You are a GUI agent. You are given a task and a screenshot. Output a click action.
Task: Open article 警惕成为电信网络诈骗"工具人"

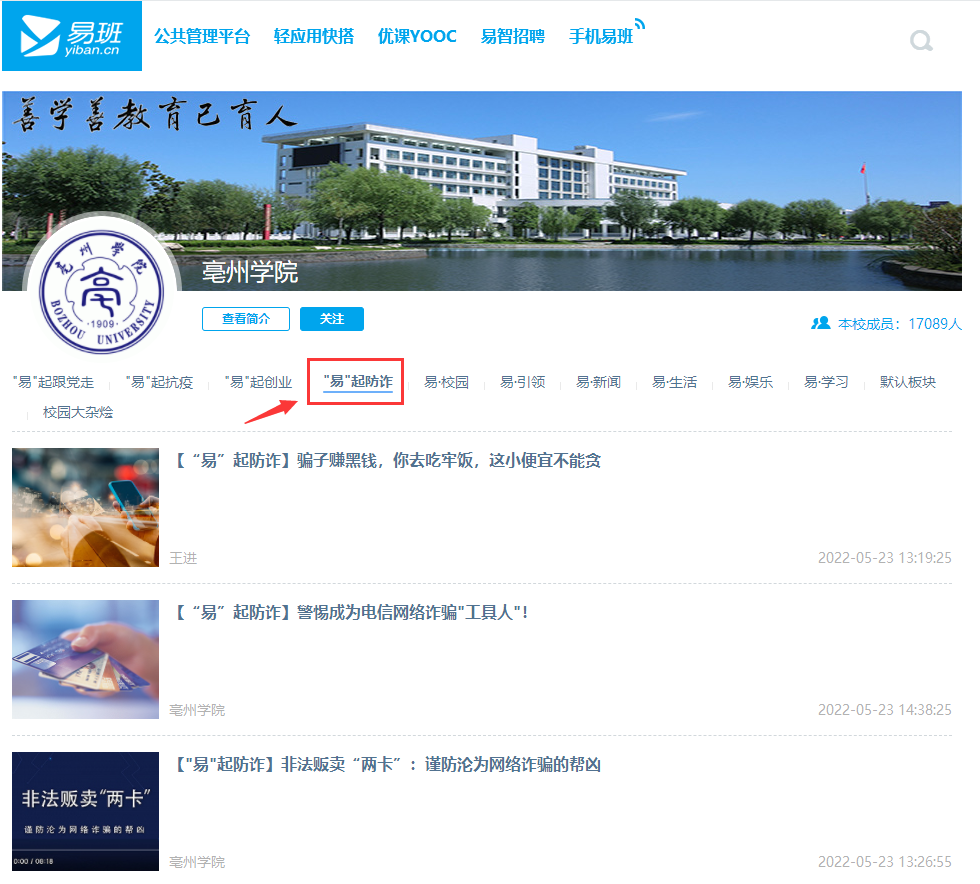point(350,612)
